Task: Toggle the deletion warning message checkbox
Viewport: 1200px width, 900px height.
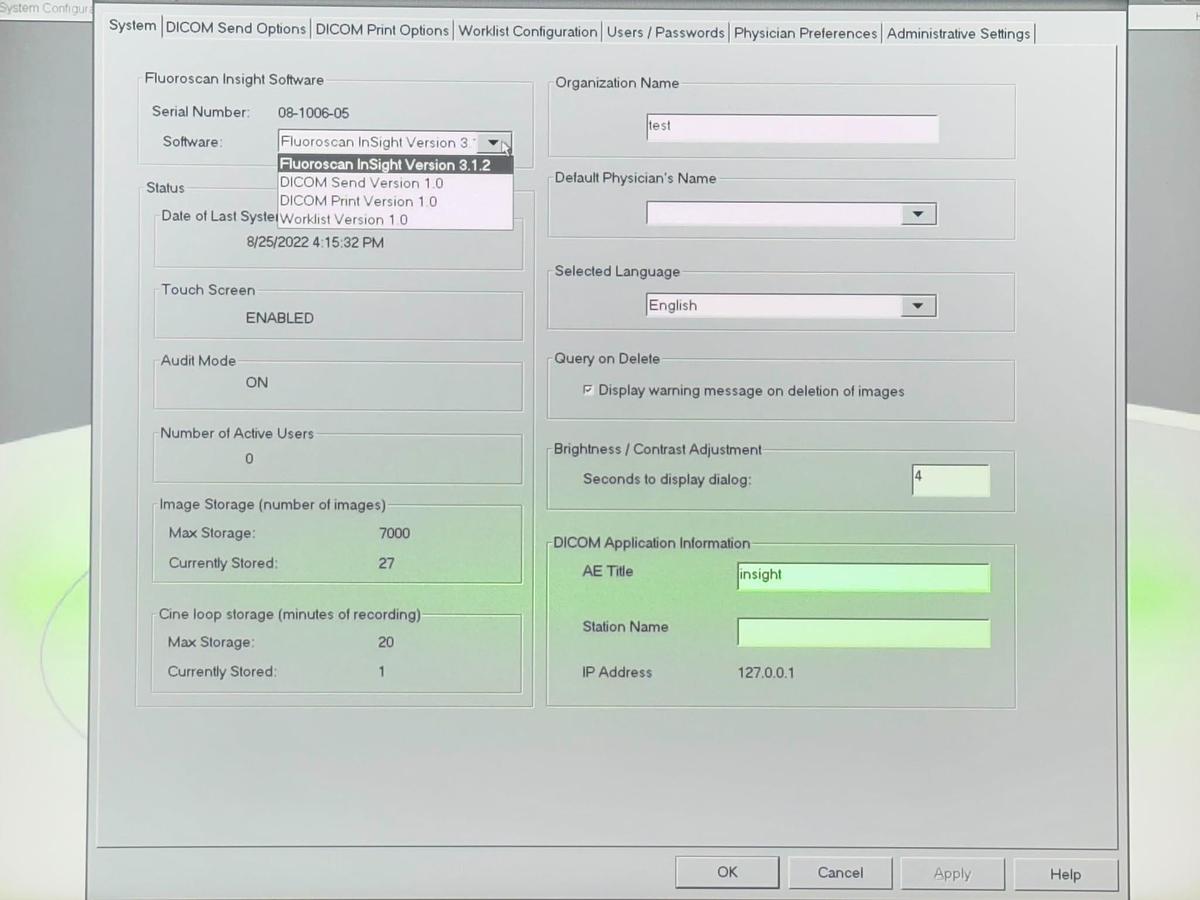Action: 588,391
